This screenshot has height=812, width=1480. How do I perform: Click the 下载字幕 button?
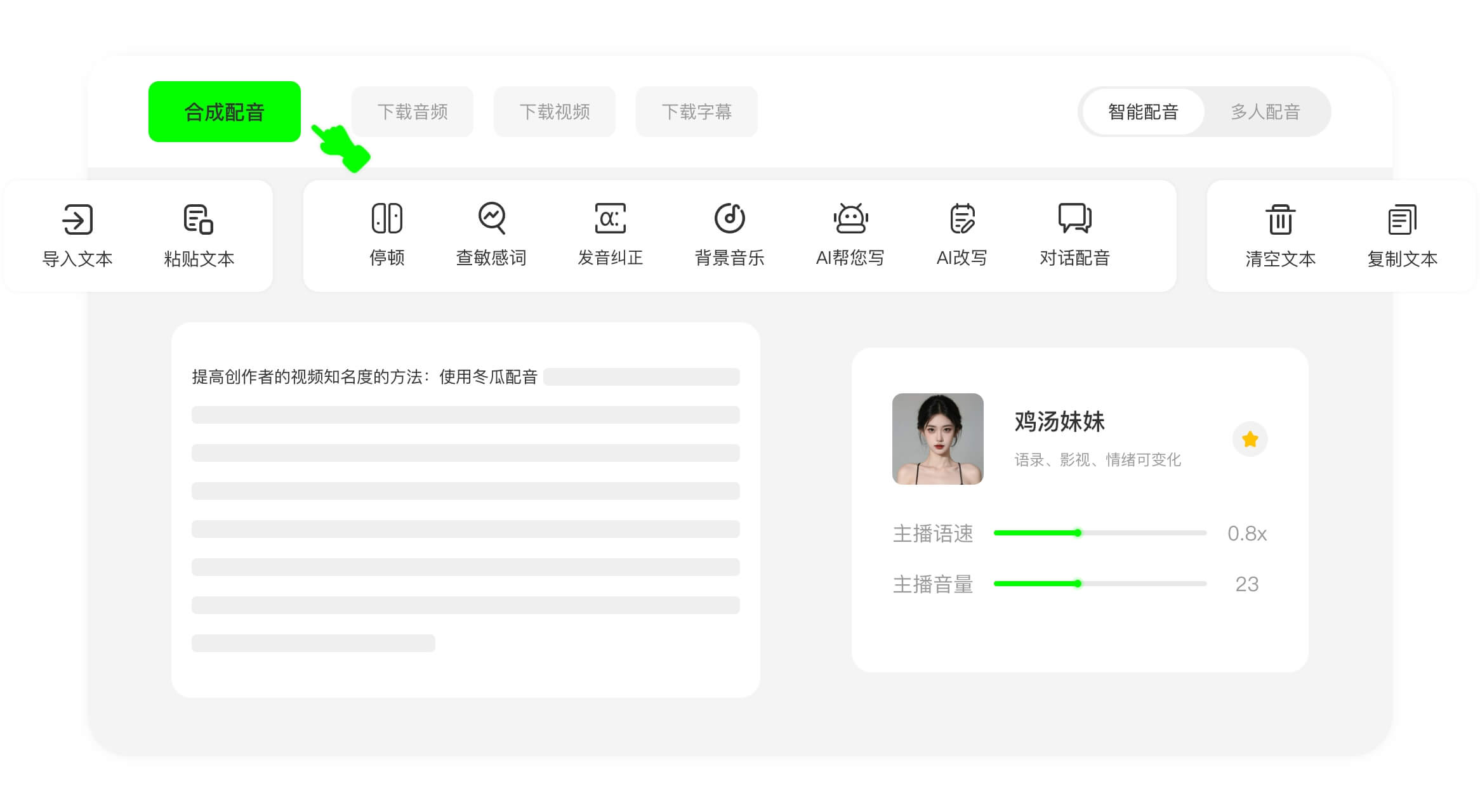point(697,112)
